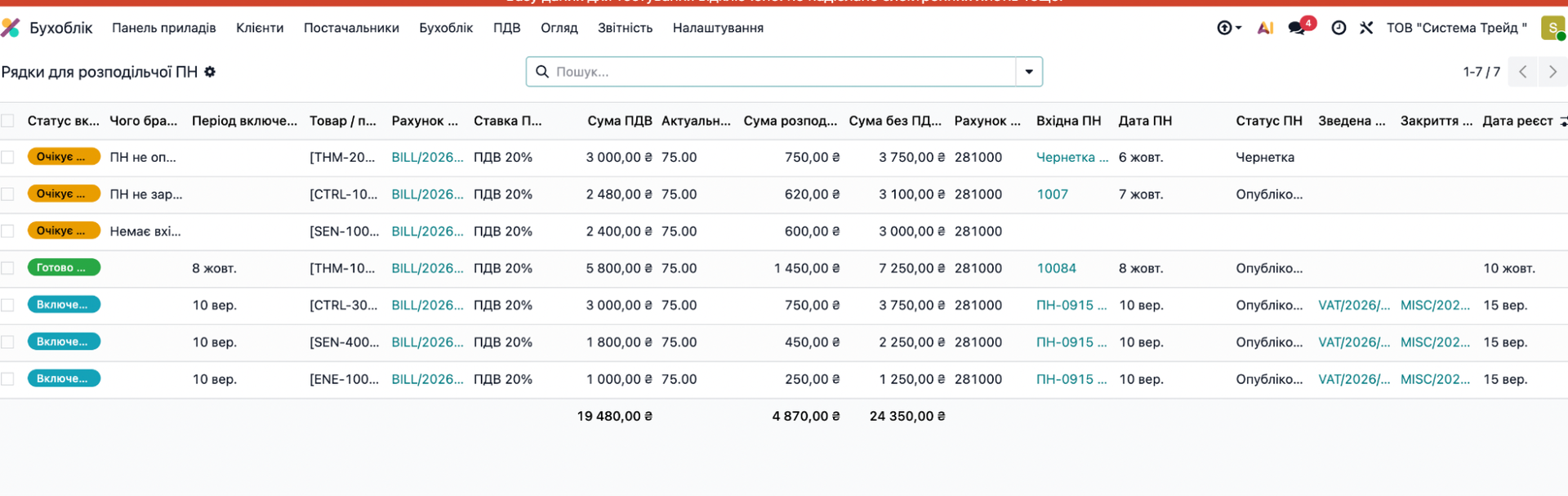Click the Готово status badge
1568x496 pixels.
(x=64, y=267)
